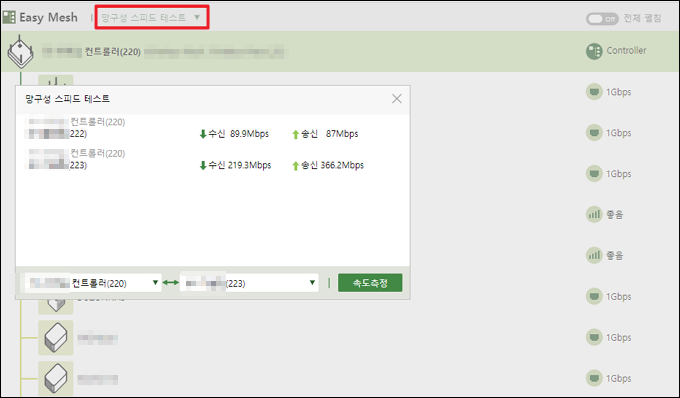The height and width of the screenshot is (398, 680).
Task: Click the Controller label text
Action: [626, 51]
